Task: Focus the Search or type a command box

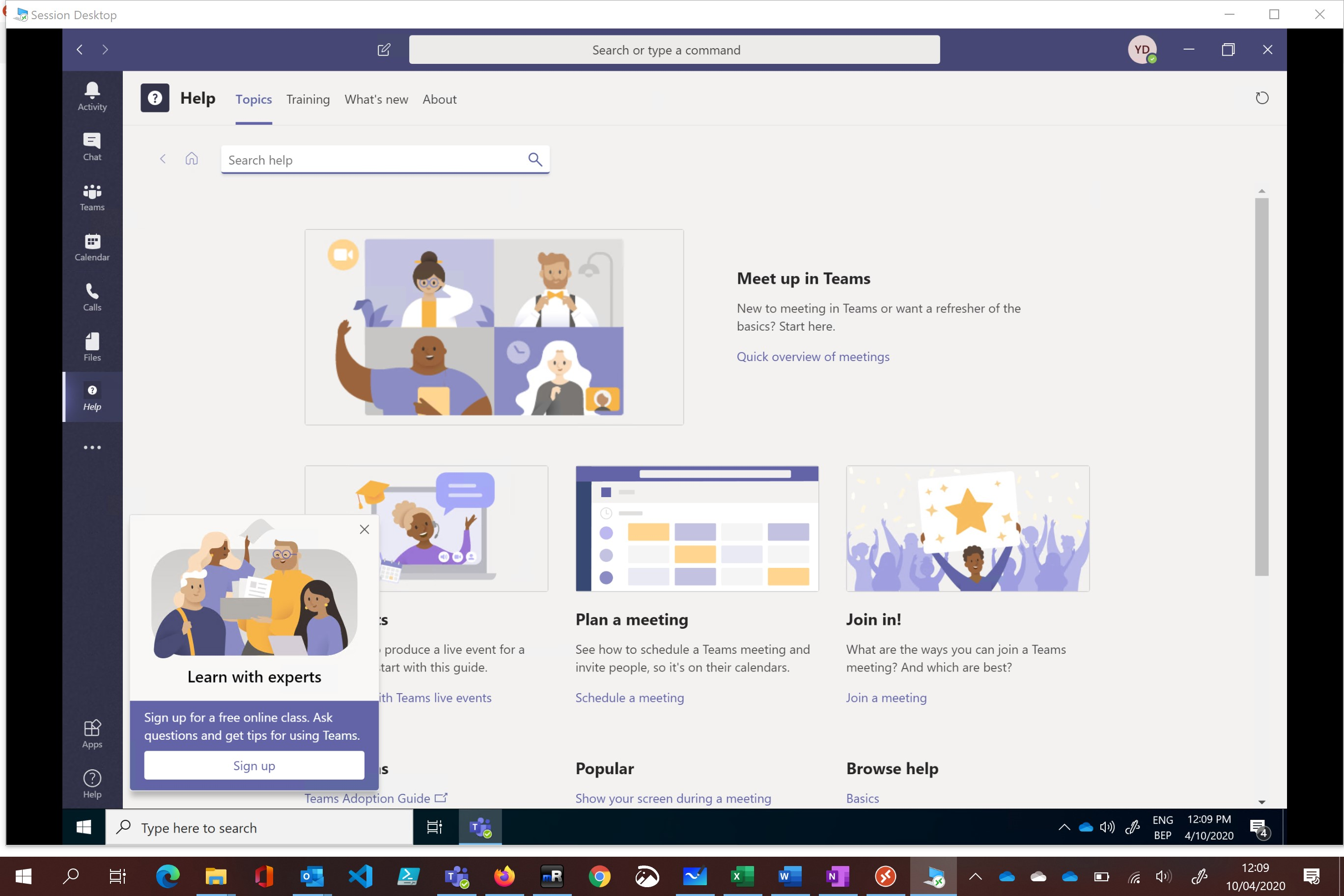Action: [x=674, y=50]
